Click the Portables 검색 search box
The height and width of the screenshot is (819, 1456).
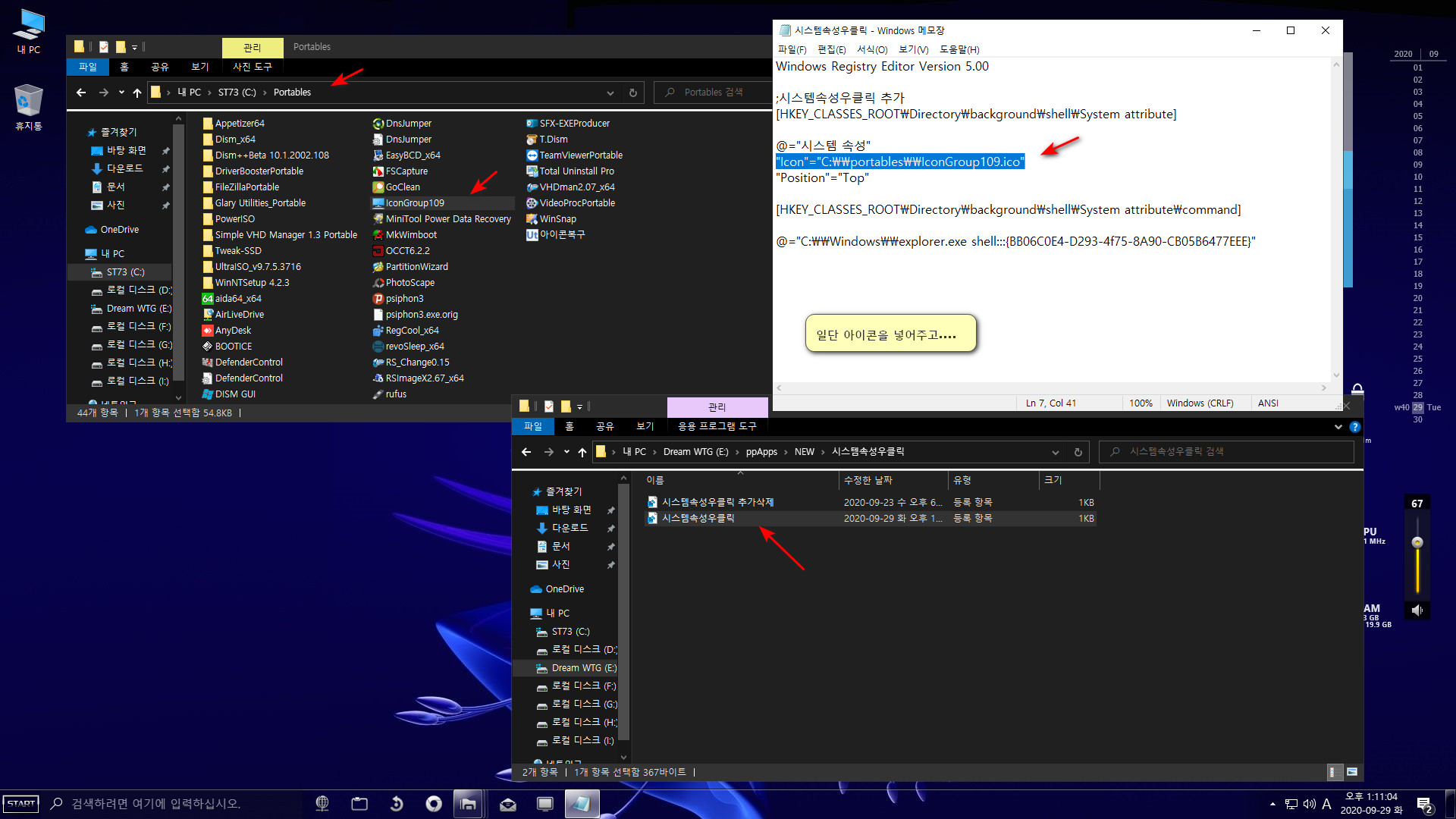pos(713,93)
